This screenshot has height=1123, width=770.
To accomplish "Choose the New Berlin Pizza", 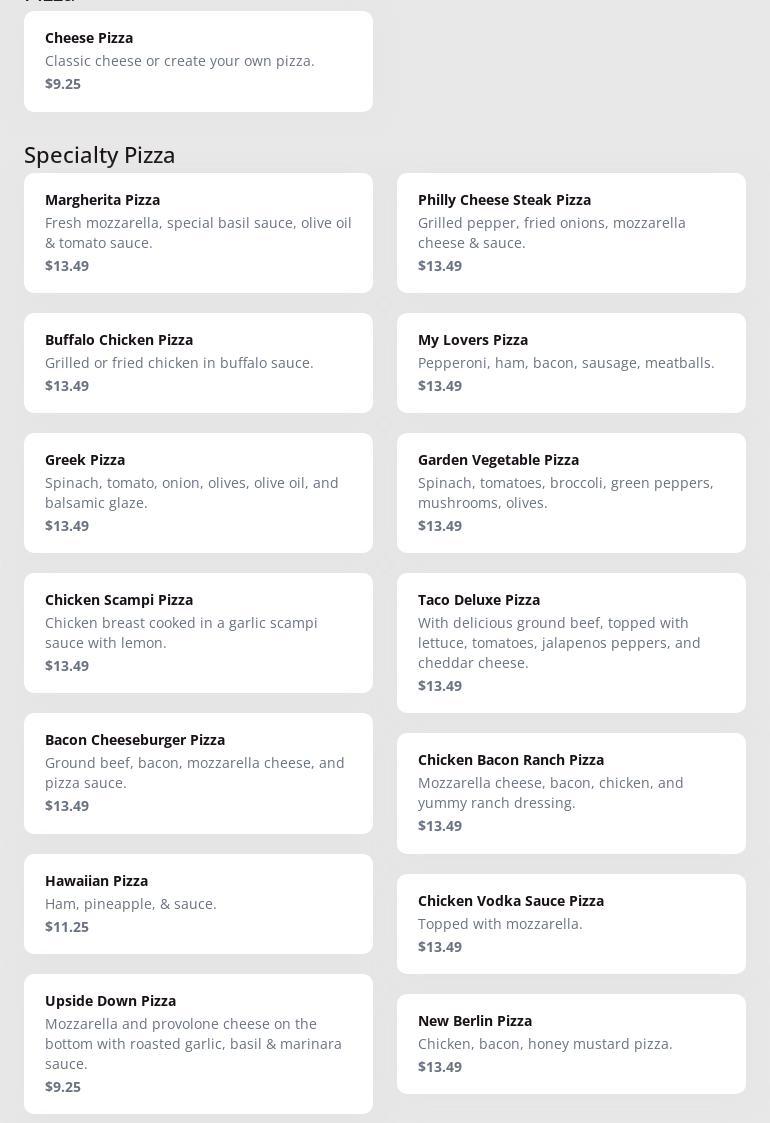I will pyautogui.click(x=571, y=1042).
